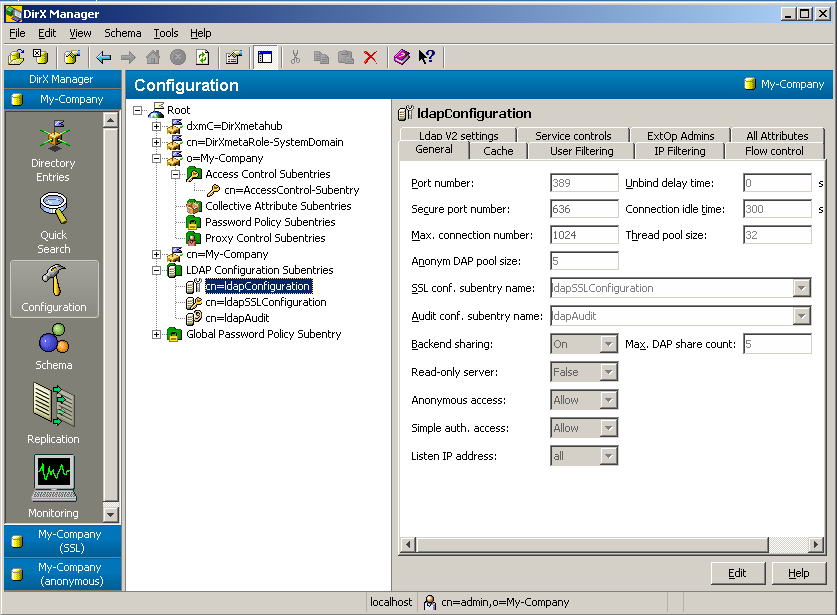The height and width of the screenshot is (615, 837).
Task: Click the context help pointer icon
Action: point(426,57)
